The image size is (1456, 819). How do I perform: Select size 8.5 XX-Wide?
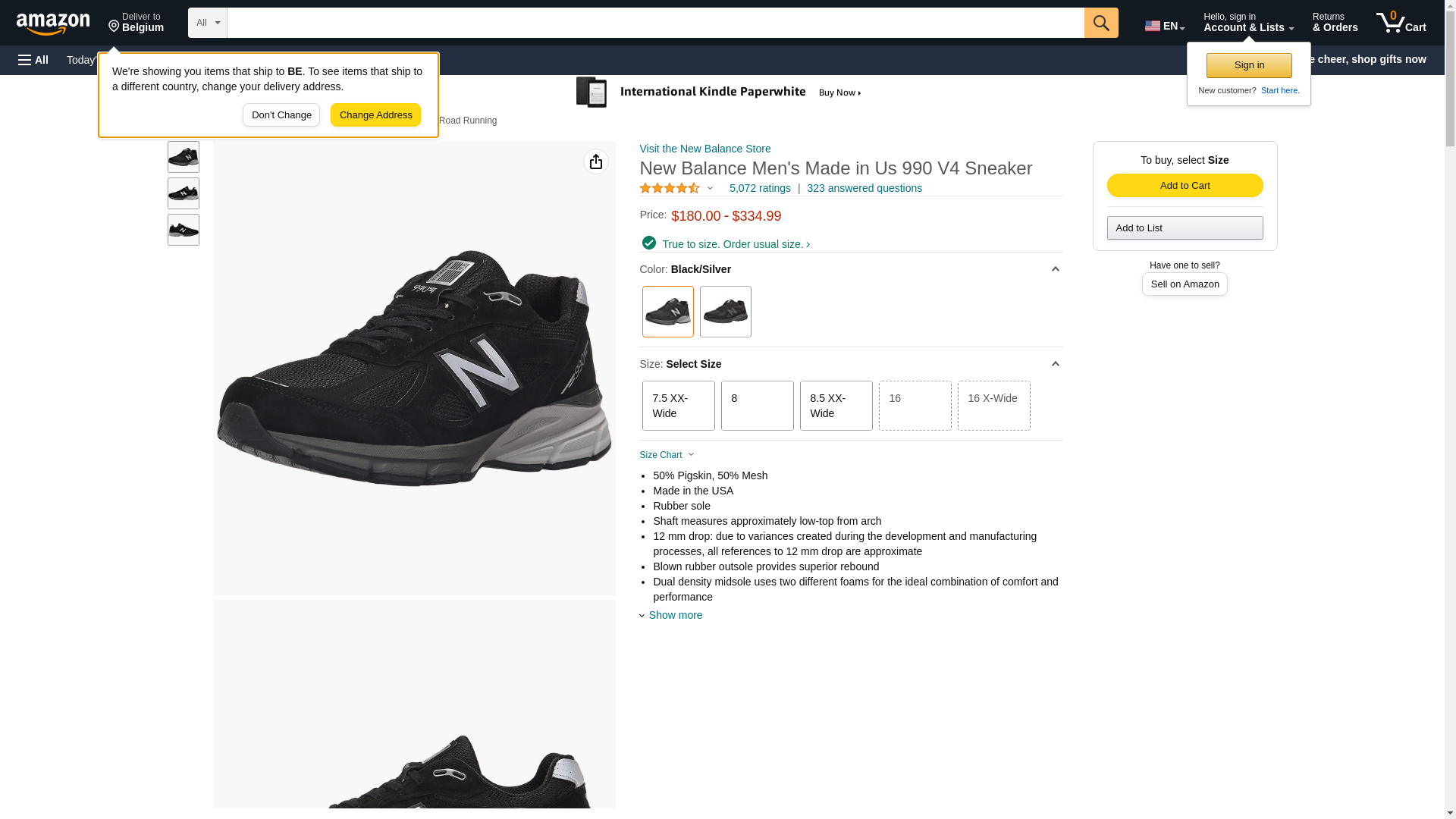(x=835, y=406)
